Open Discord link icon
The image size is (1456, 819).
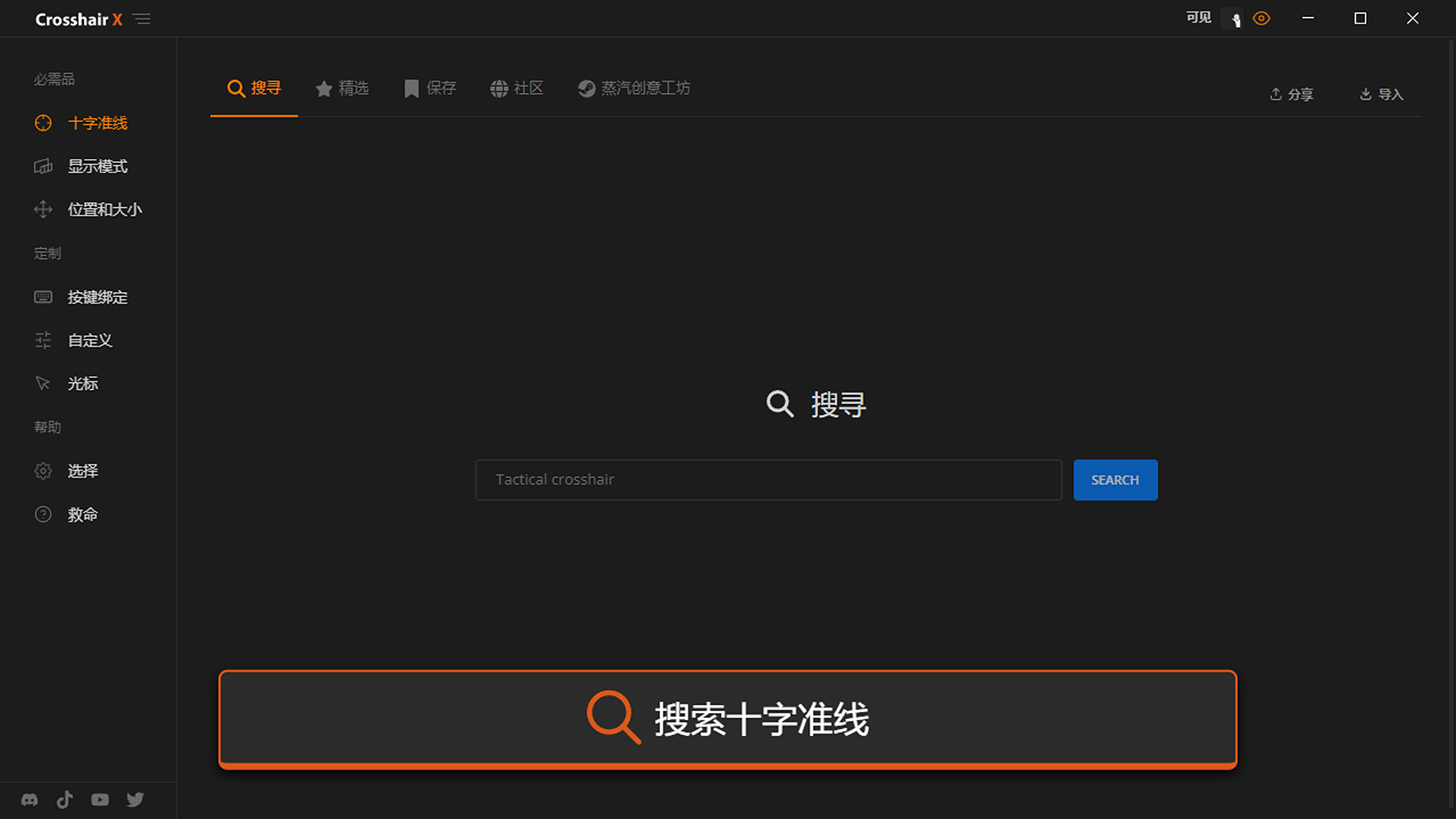coord(30,800)
